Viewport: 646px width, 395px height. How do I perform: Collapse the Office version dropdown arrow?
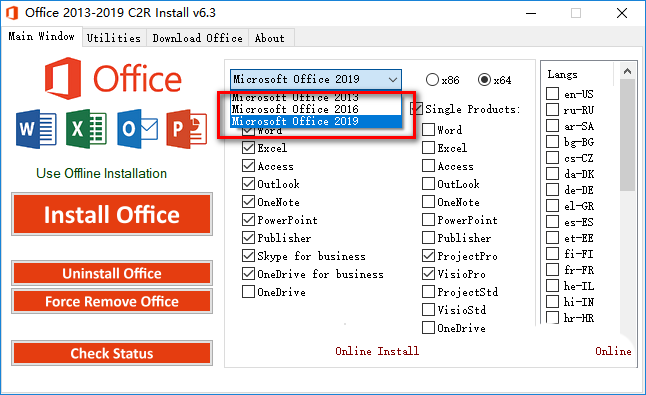393,79
